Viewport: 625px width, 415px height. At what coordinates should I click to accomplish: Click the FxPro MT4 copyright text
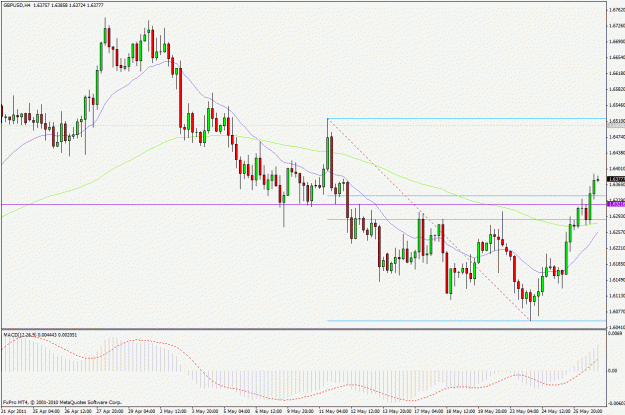point(62,402)
